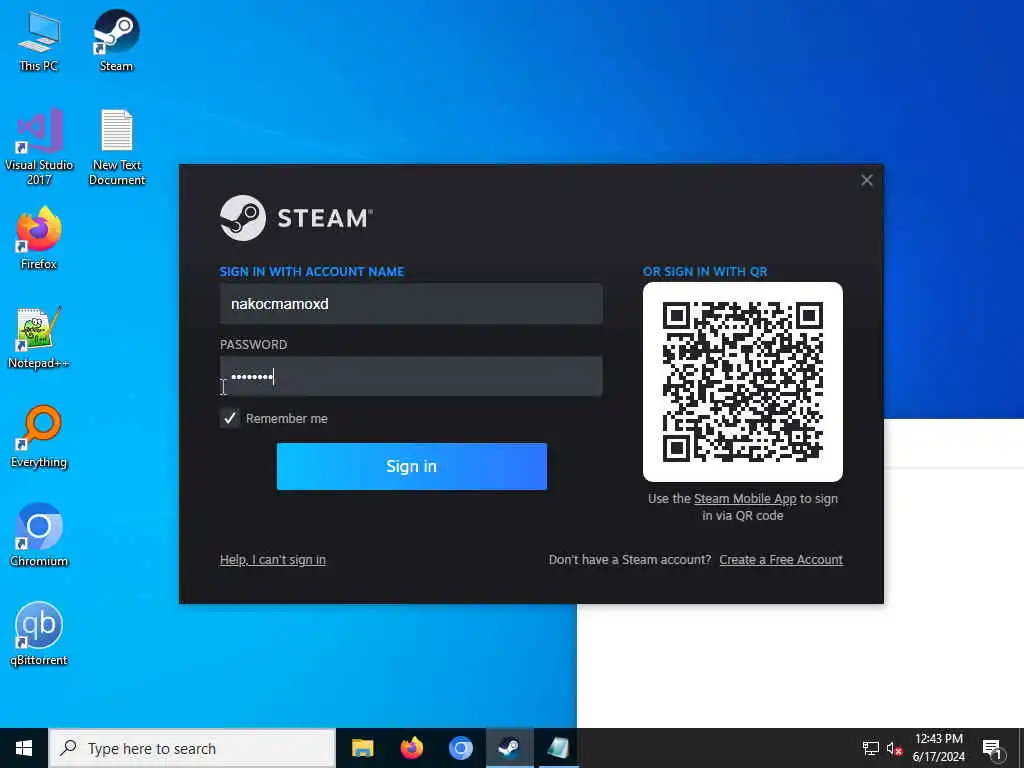Toggle the Remember me checkbox
This screenshot has width=1024, height=768.
[230, 418]
